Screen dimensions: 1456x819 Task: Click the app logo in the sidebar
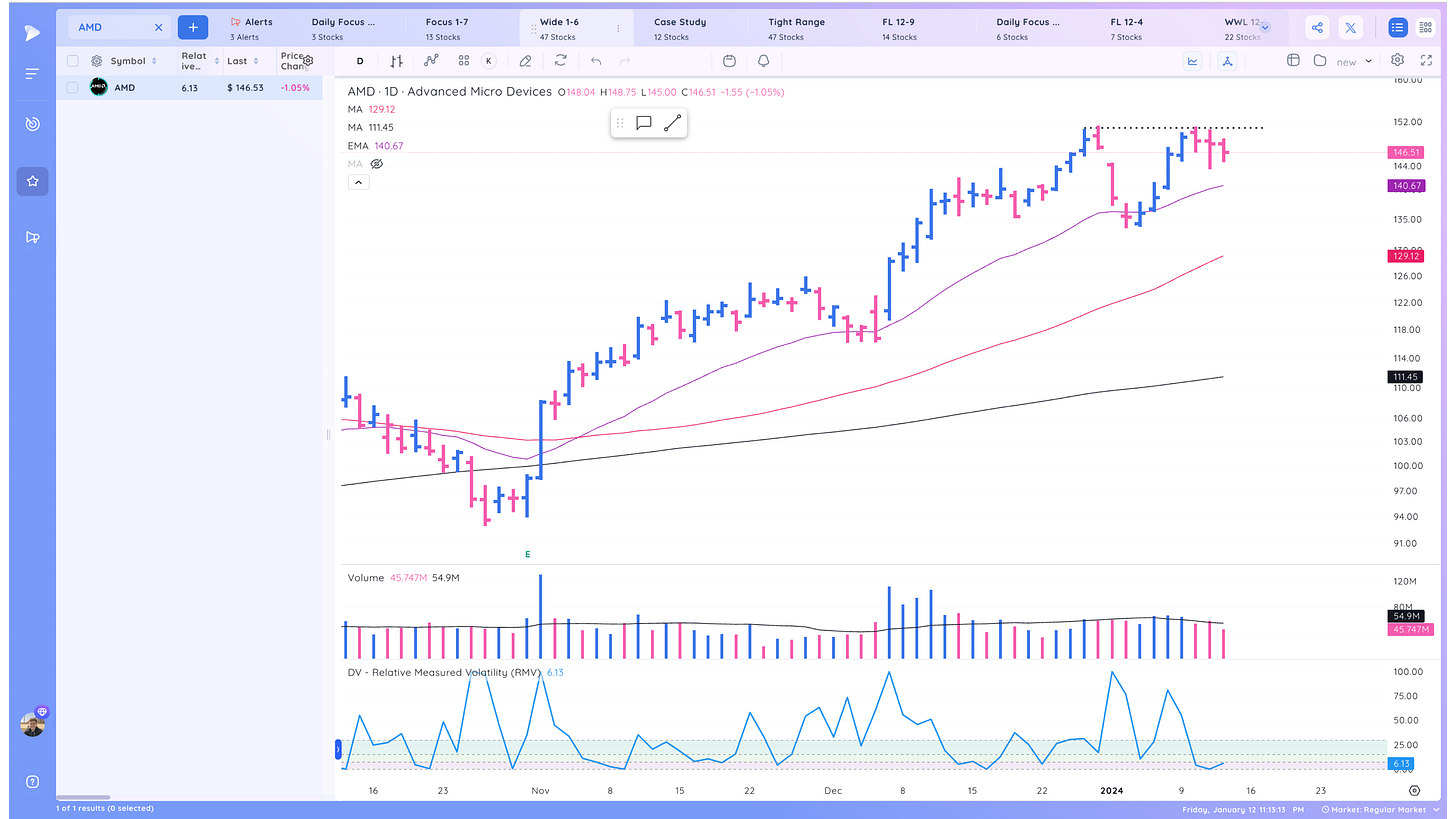click(x=32, y=33)
